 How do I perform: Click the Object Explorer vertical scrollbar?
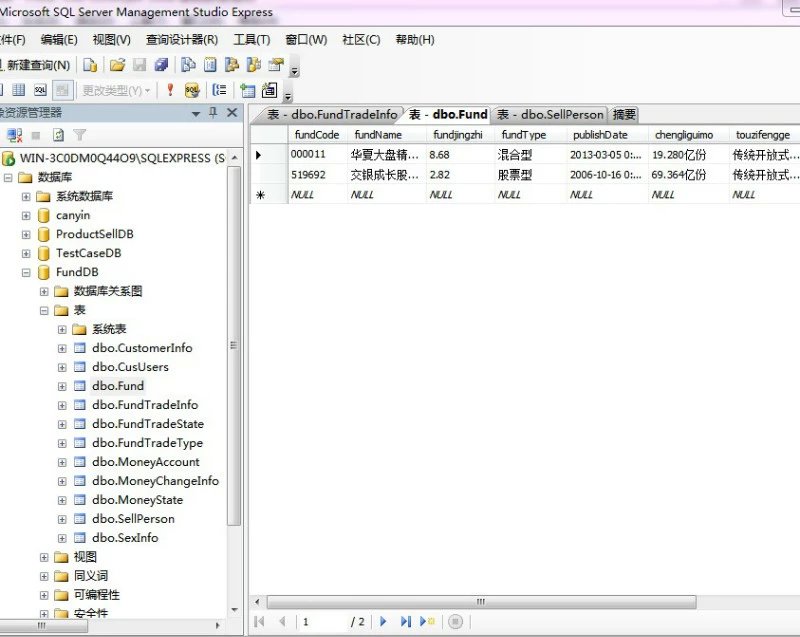[x=234, y=346]
